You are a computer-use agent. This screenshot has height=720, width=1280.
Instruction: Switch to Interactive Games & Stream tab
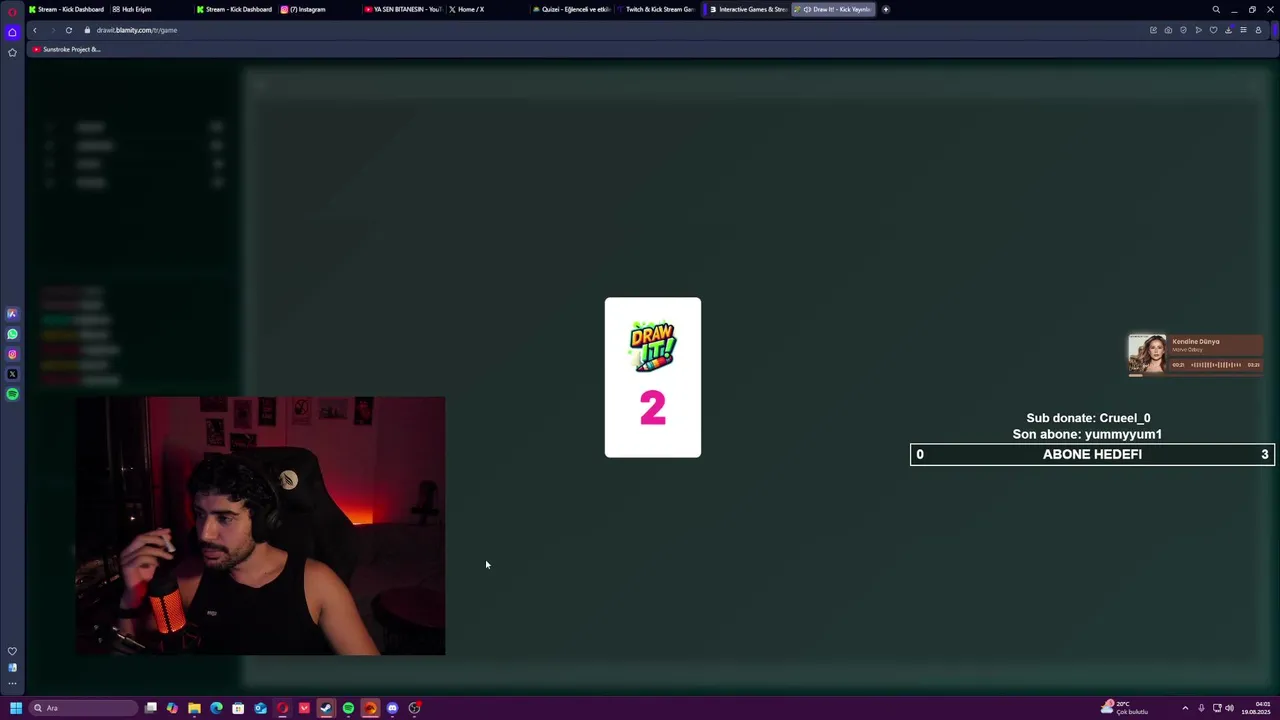point(748,9)
